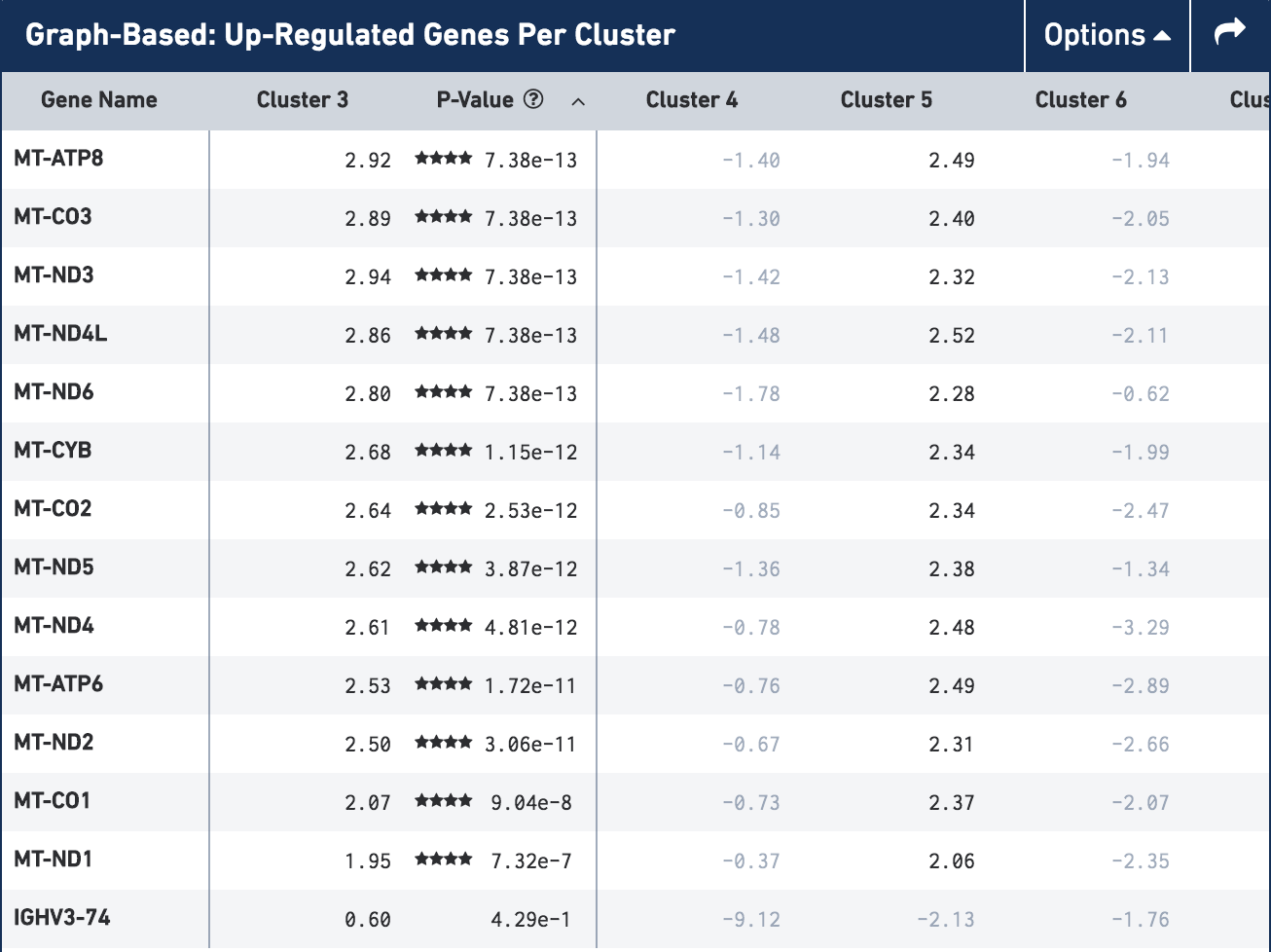Select the MT-ND4L gene row
This screenshot has width=1271, height=952.
coord(60,334)
